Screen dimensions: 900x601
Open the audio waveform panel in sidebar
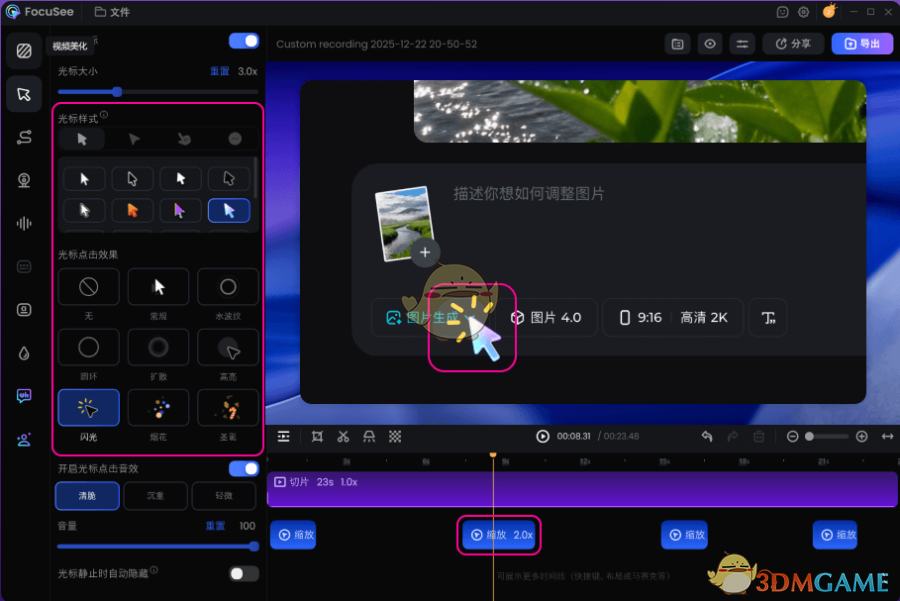23,223
